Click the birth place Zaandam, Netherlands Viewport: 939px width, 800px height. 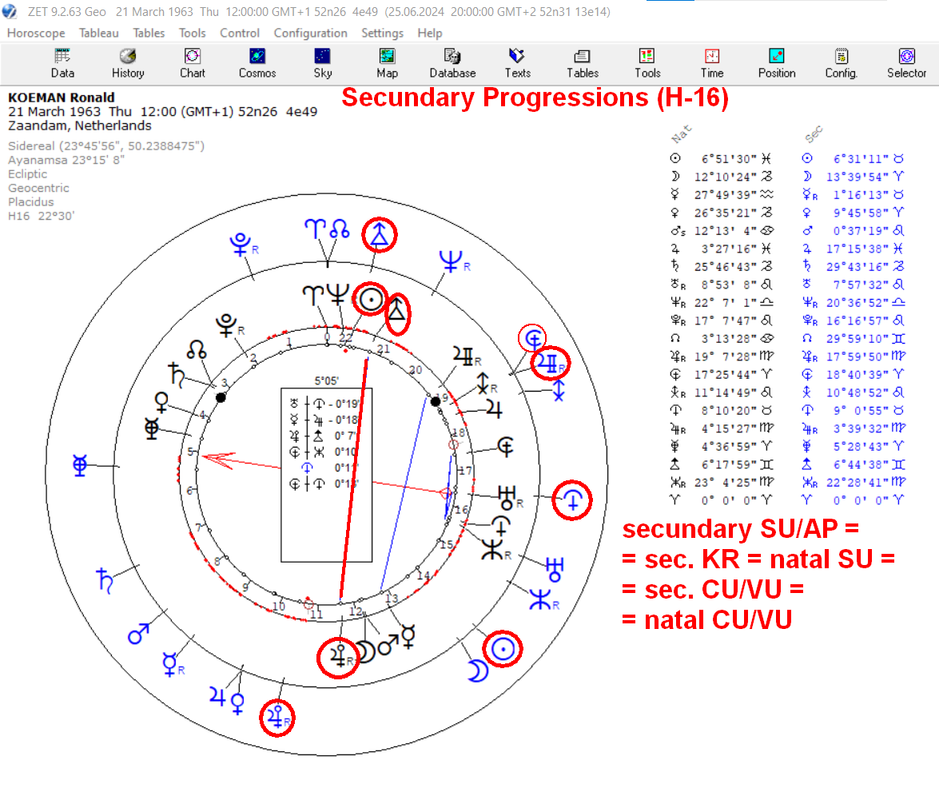[80, 126]
